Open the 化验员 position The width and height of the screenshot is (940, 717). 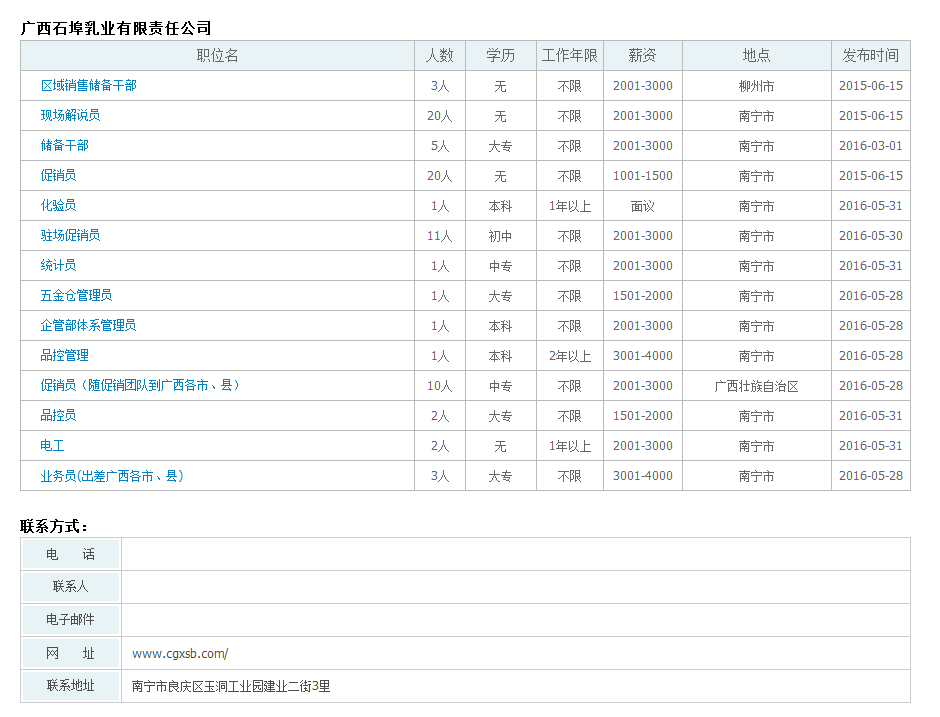pos(58,206)
